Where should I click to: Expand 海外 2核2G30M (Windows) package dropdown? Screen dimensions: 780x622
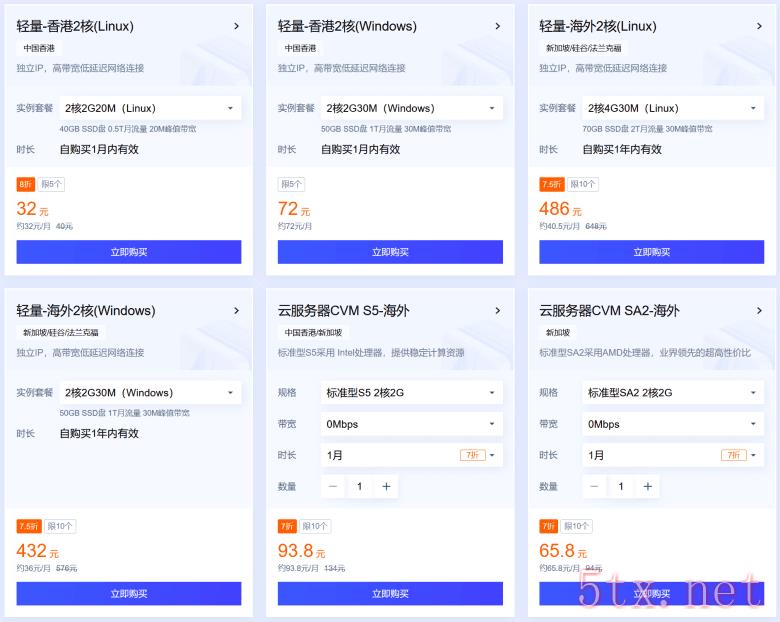(x=150, y=393)
